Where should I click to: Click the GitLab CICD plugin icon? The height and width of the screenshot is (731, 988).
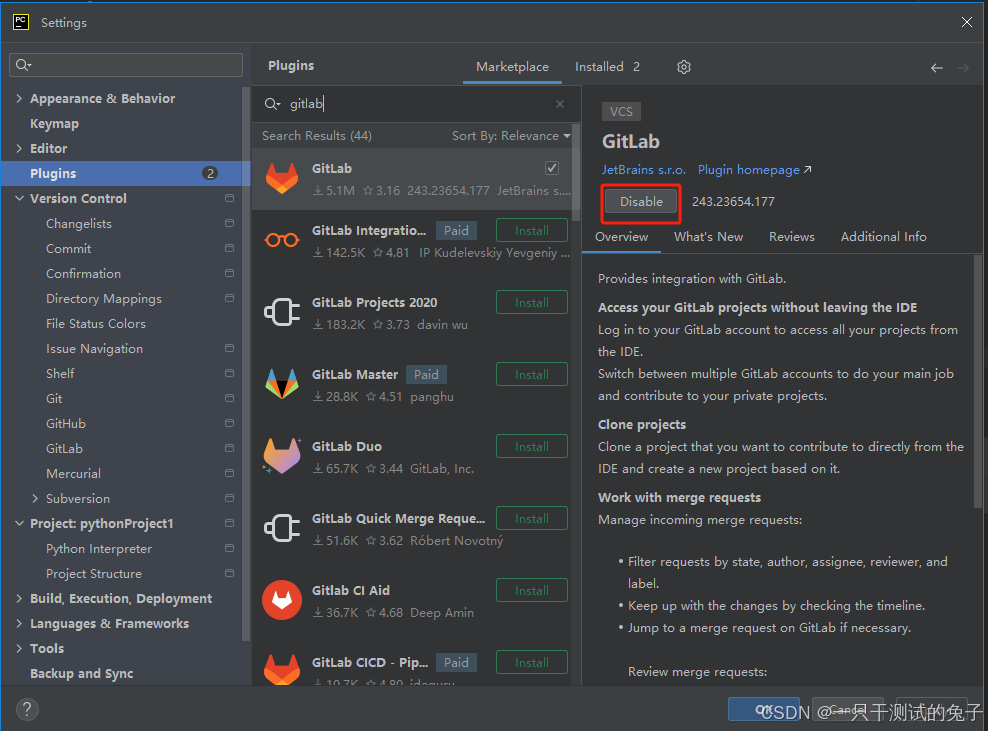click(282, 669)
